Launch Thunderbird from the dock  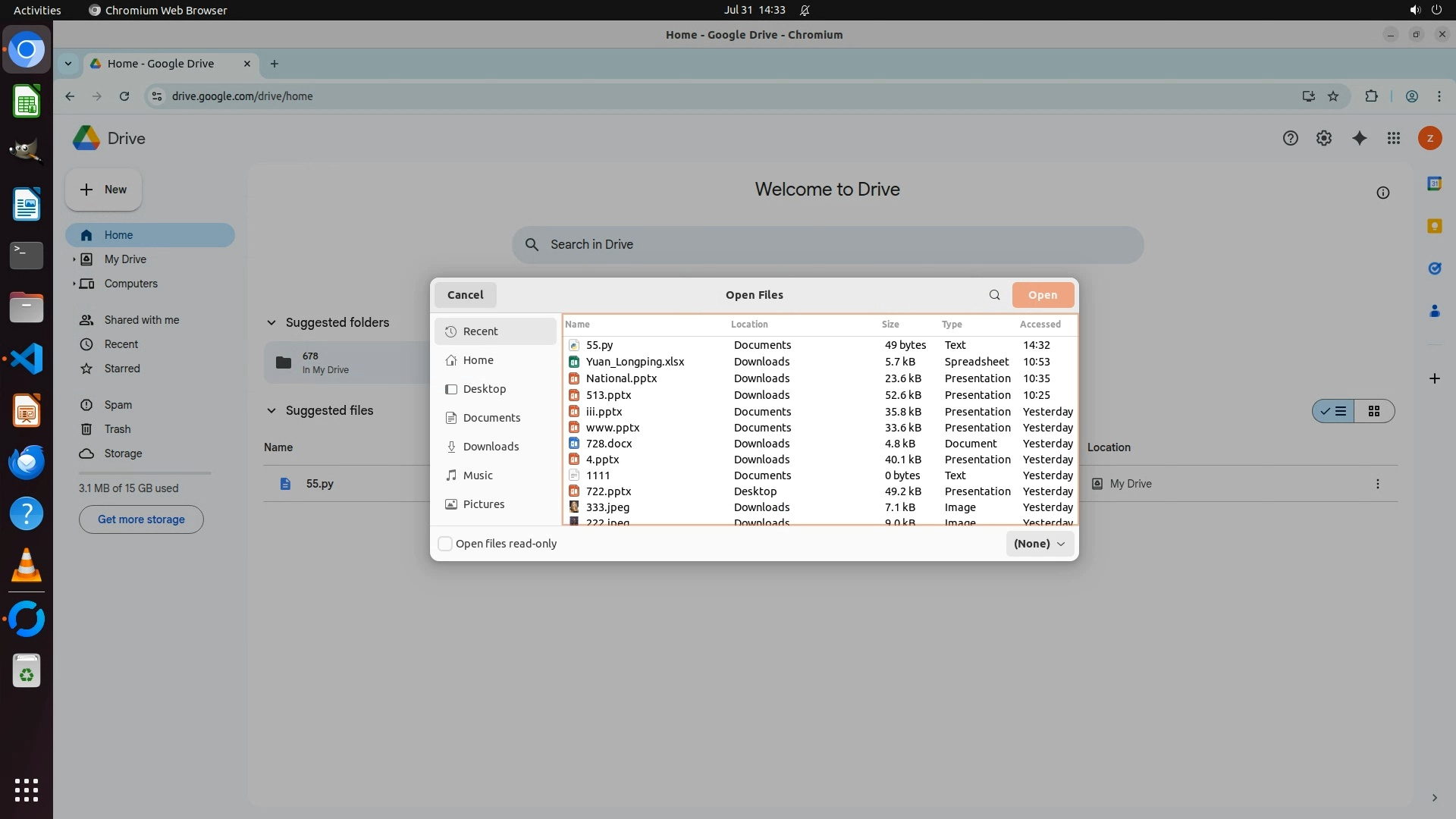pyautogui.click(x=27, y=462)
